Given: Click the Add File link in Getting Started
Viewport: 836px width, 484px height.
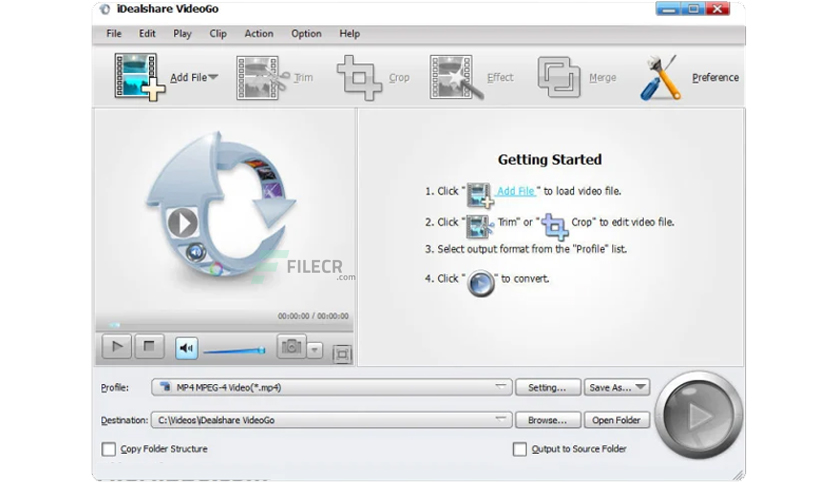Looking at the screenshot, I should click(516, 191).
